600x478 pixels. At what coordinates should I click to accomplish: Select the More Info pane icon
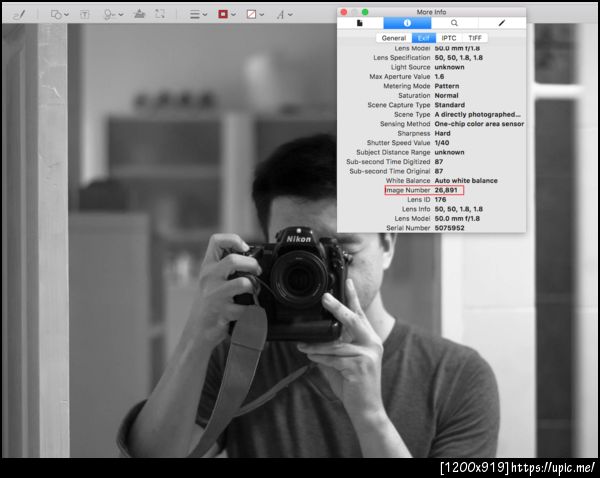click(x=407, y=23)
